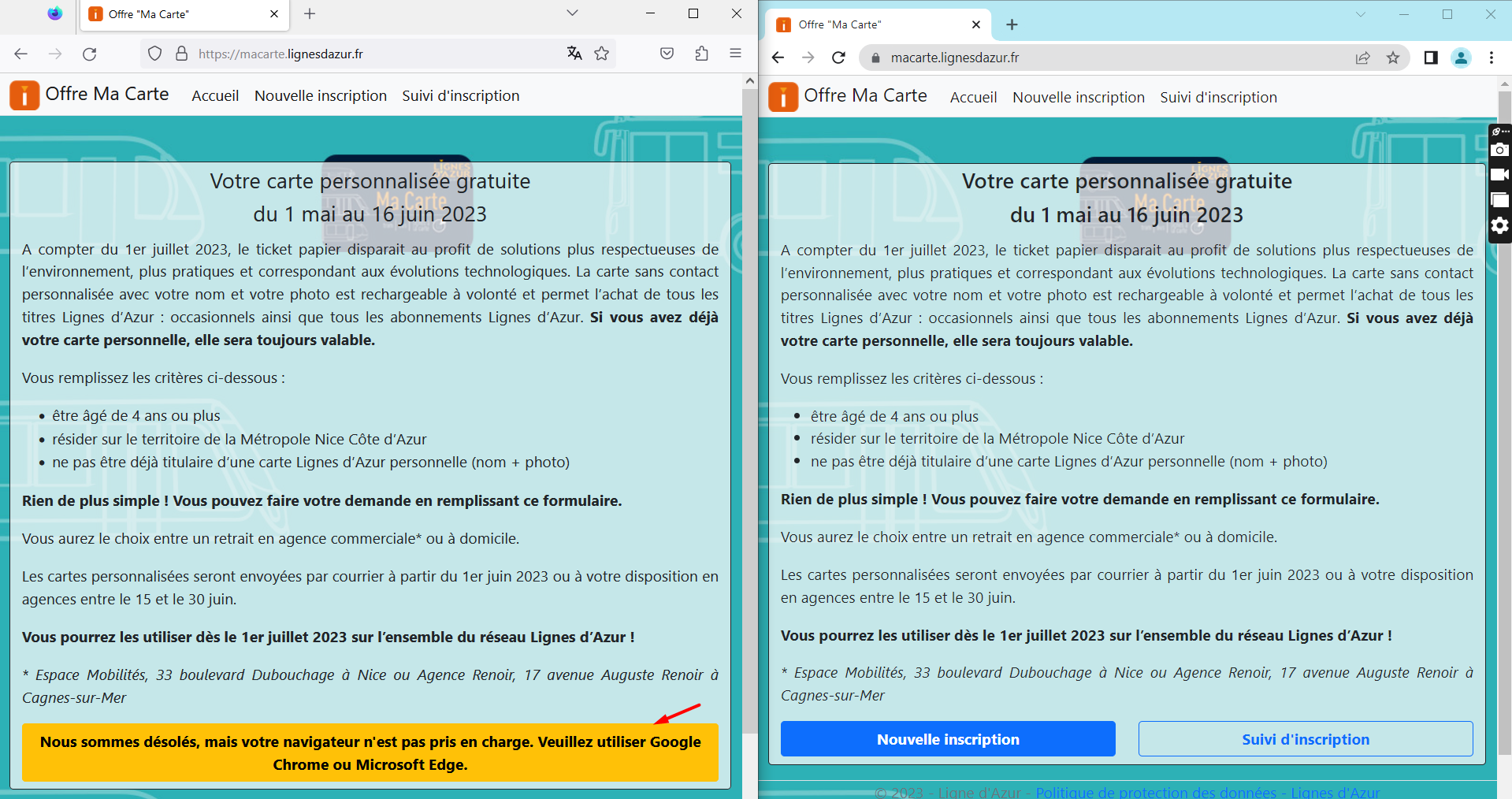Toggle tracking protection via the Firefox shield icon
Screen dimensions: 1512x799
(x=154, y=54)
